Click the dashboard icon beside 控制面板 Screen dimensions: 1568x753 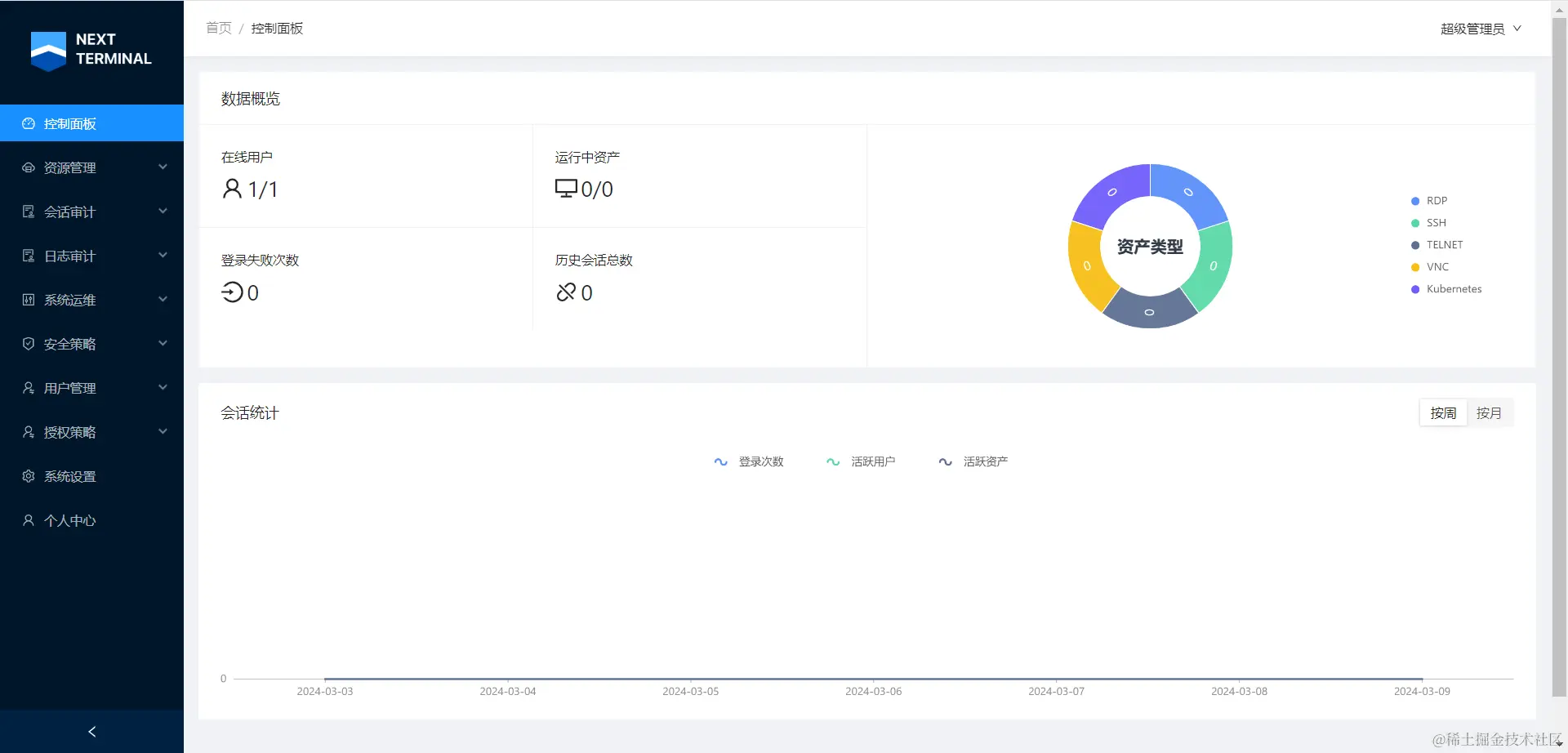tap(29, 123)
